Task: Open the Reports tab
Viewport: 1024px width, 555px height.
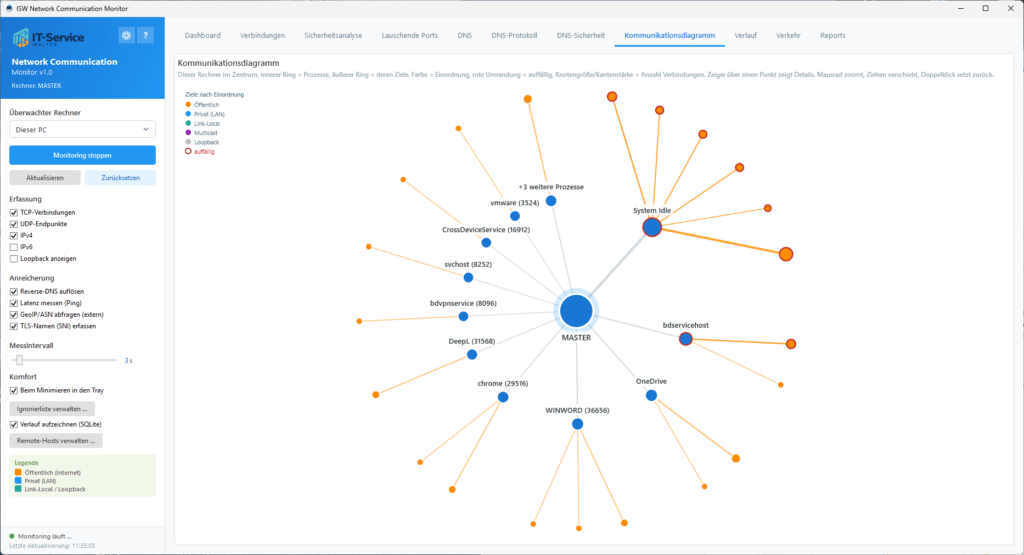Action: point(833,35)
